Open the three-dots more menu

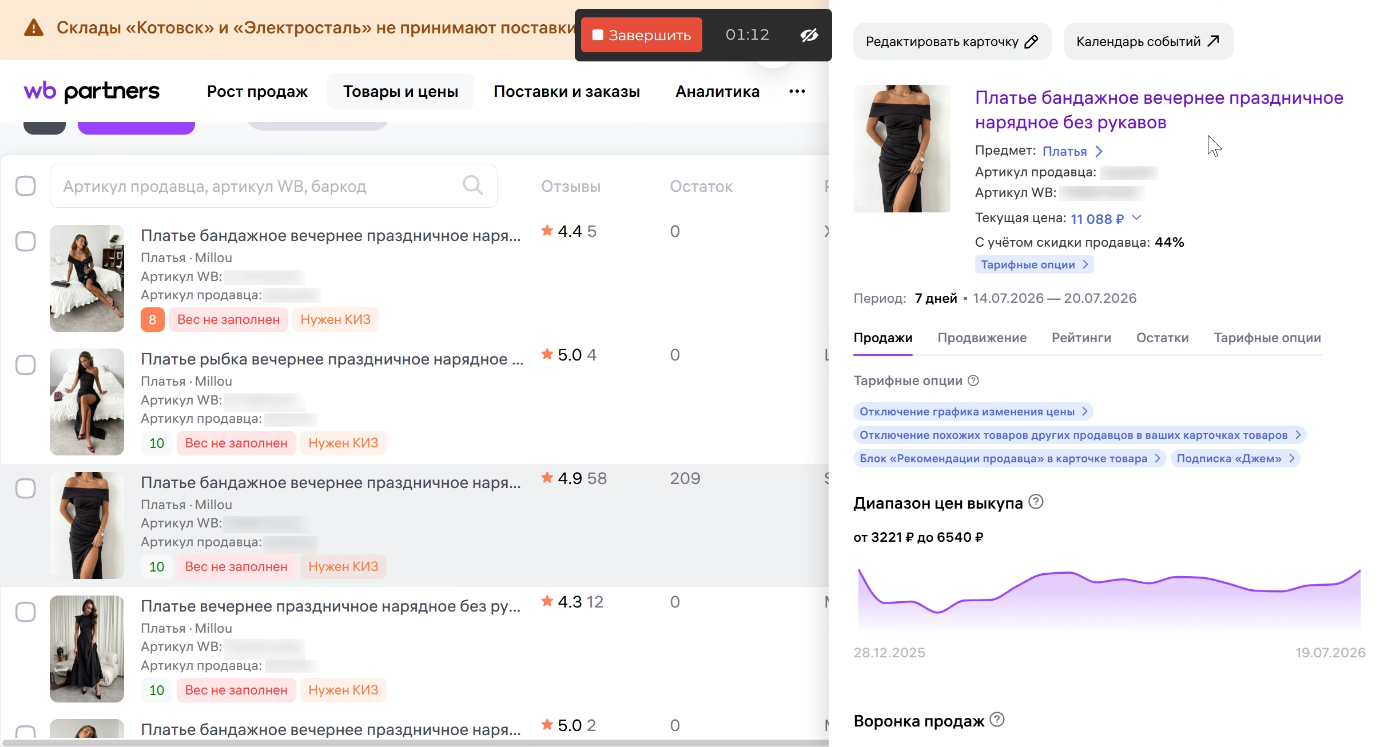(797, 92)
